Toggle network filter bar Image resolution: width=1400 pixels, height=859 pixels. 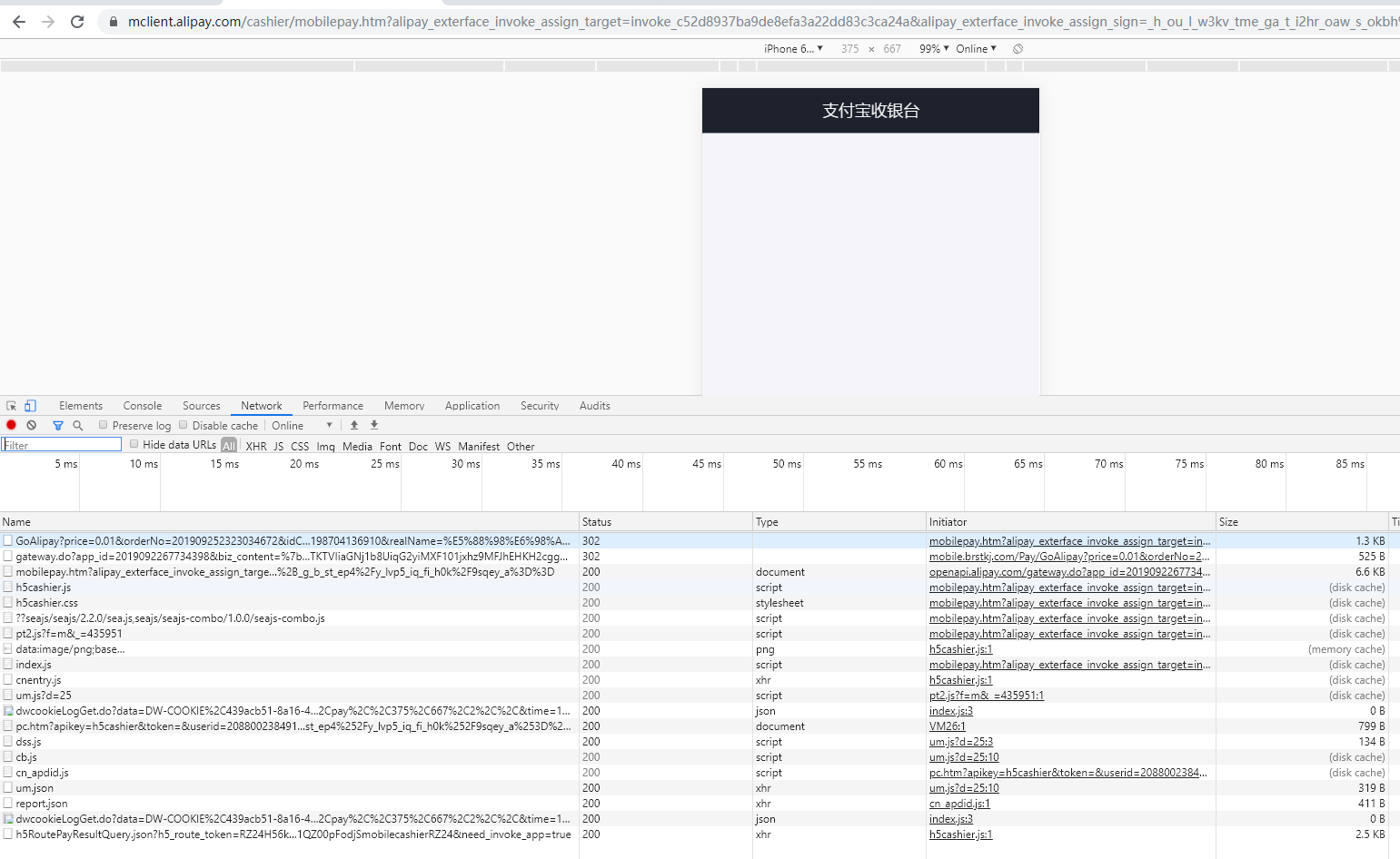pos(58,425)
